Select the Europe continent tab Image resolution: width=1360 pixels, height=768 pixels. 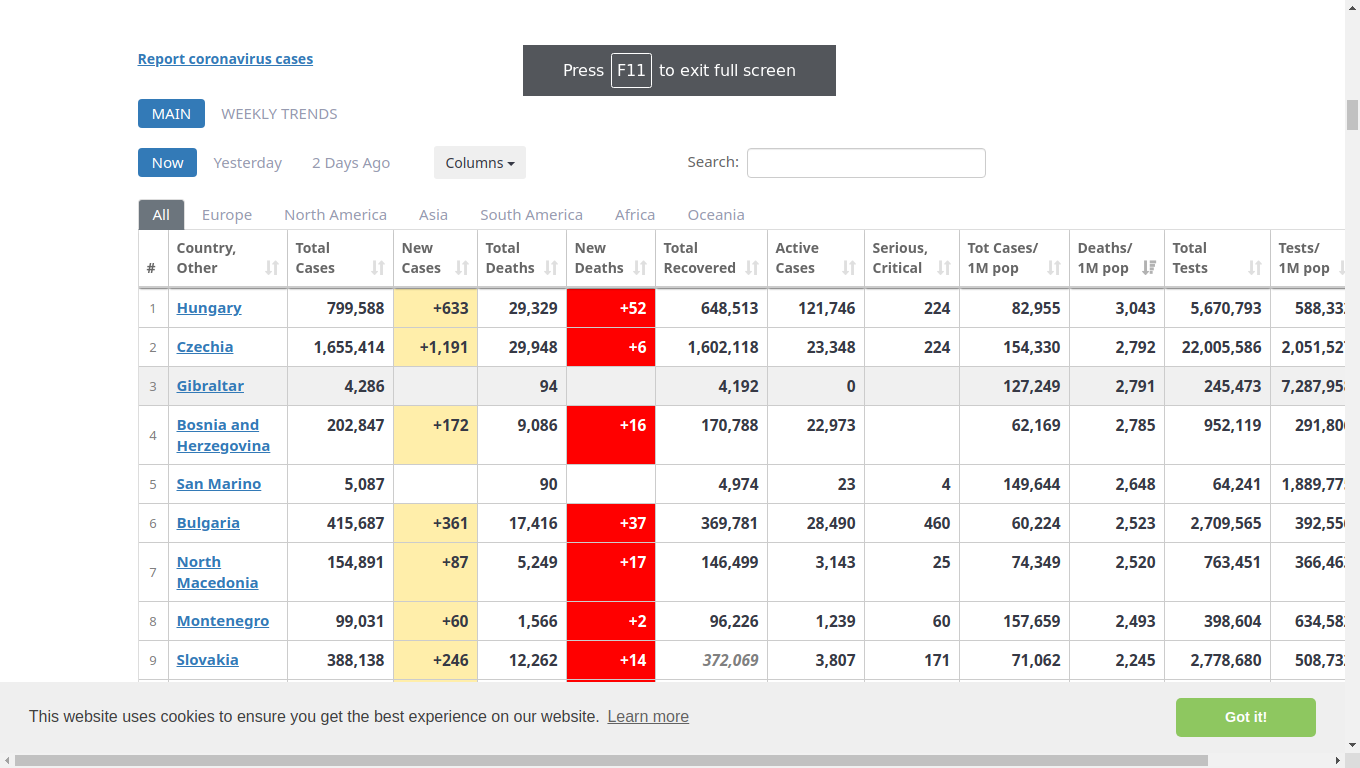[x=227, y=215]
